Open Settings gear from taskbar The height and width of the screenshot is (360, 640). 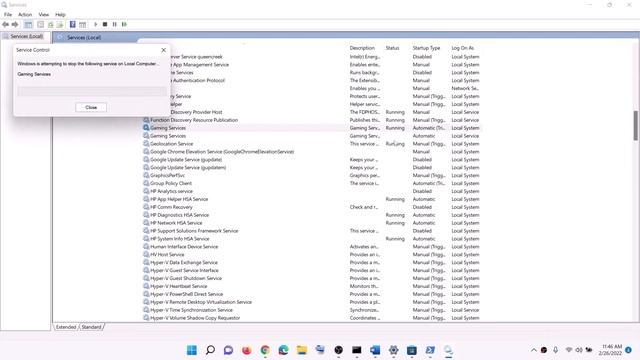[x=393, y=350]
